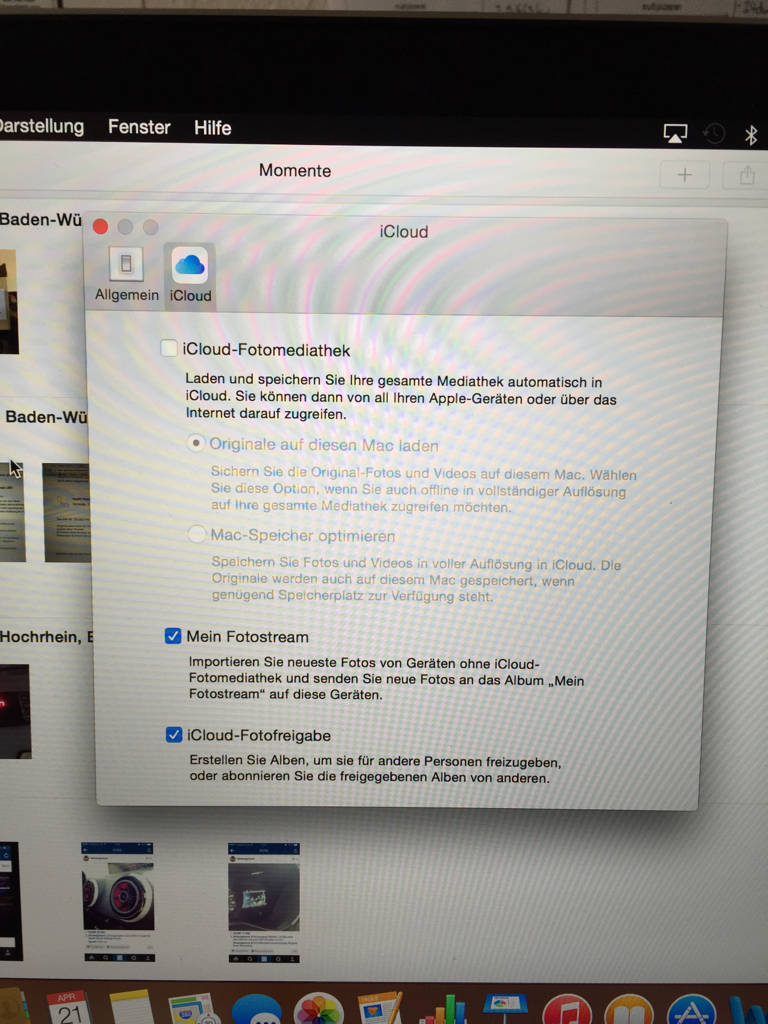This screenshot has width=768, height=1024.
Task: Uncheck the Mein Fotostream checkbox
Action: [173, 635]
